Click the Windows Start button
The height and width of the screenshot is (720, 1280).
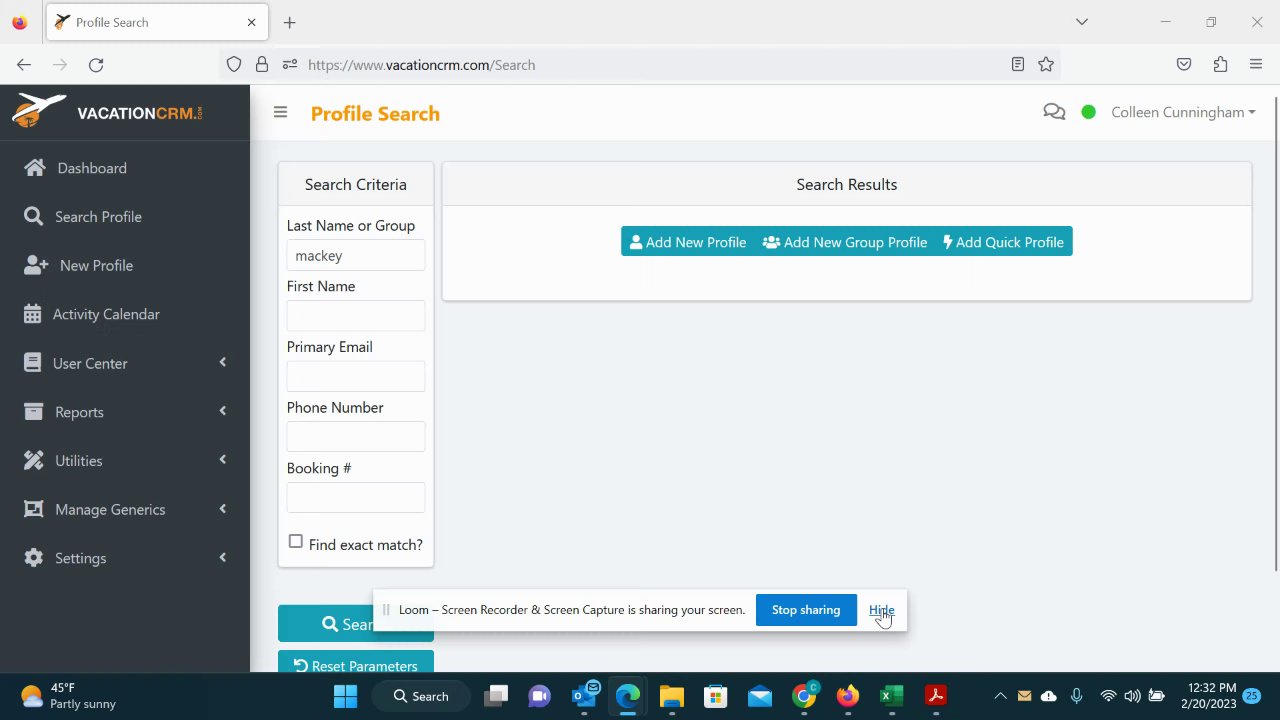coord(345,696)
